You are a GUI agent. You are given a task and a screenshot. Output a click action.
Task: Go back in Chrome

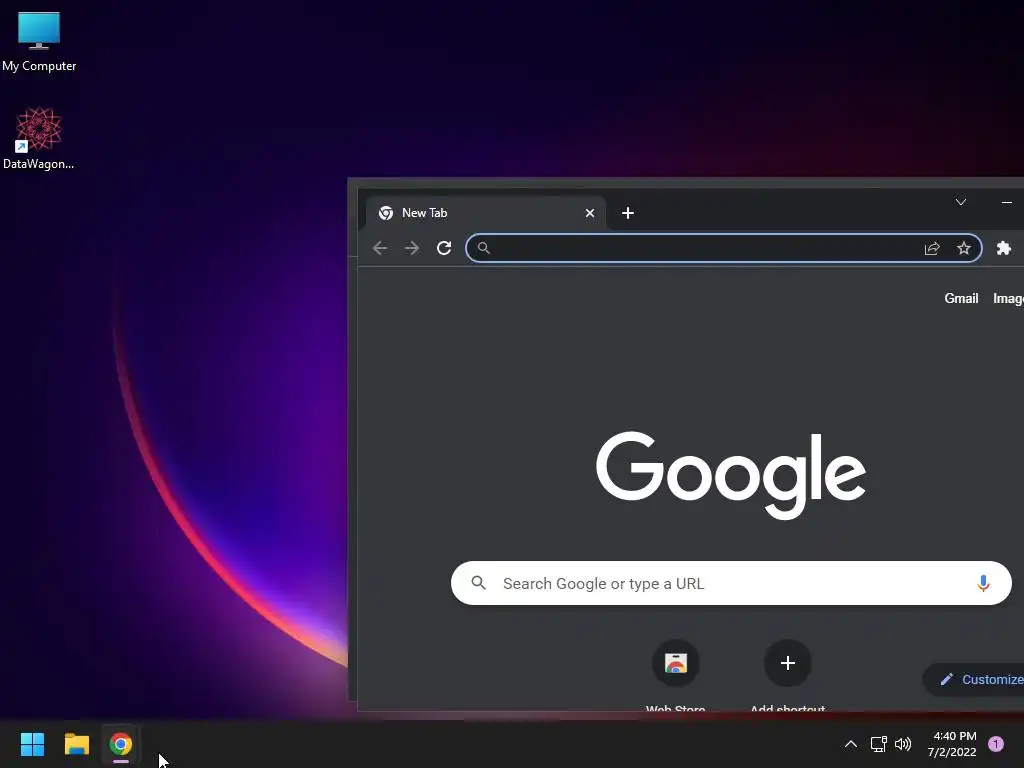click(380, 248)
